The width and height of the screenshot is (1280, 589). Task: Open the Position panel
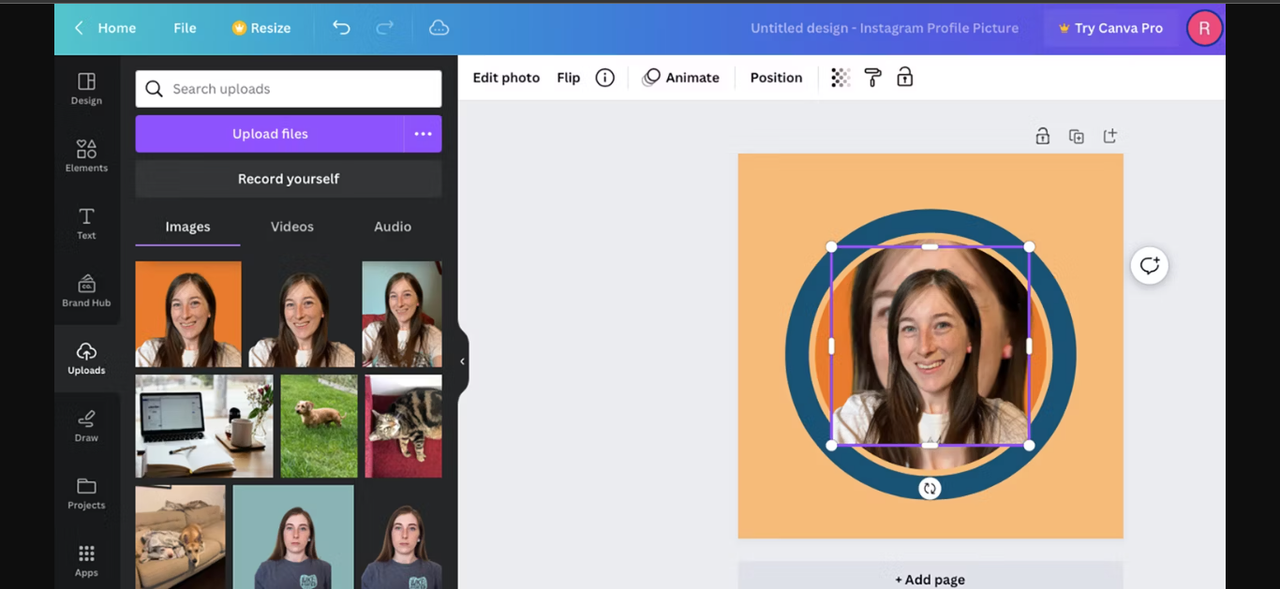[776, 77]
